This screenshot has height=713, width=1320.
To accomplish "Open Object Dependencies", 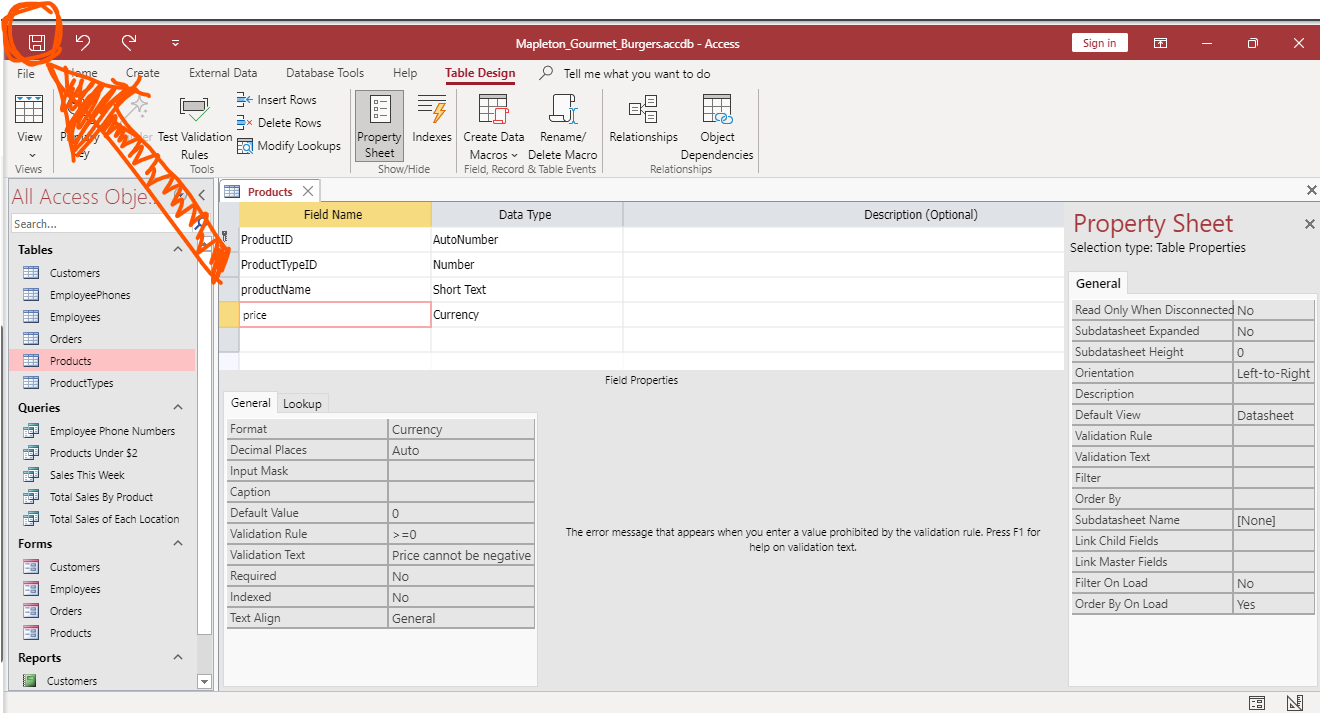I will (717, 127).
